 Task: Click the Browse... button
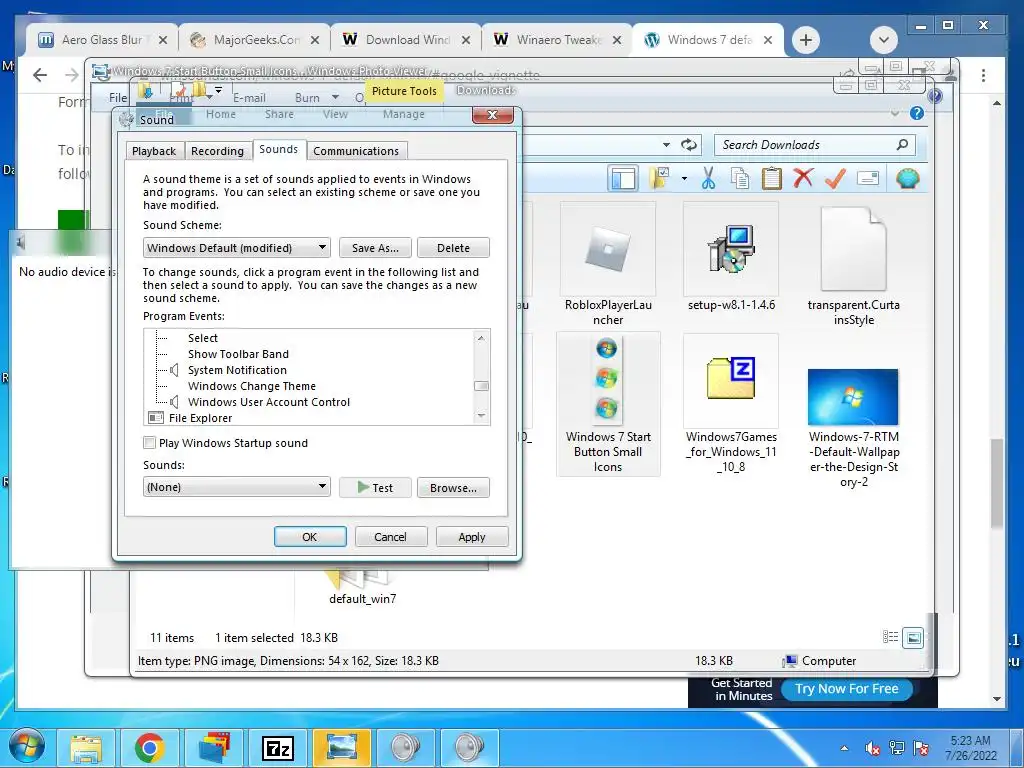click(x=453, y=488)
